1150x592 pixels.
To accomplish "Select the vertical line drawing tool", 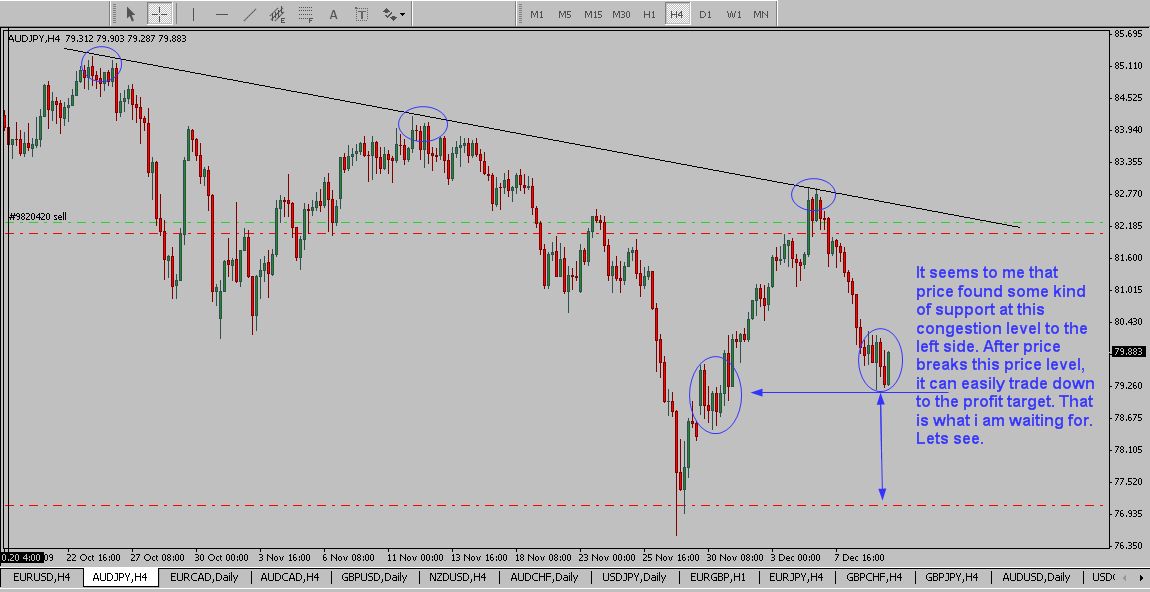I will pos(194,14).
